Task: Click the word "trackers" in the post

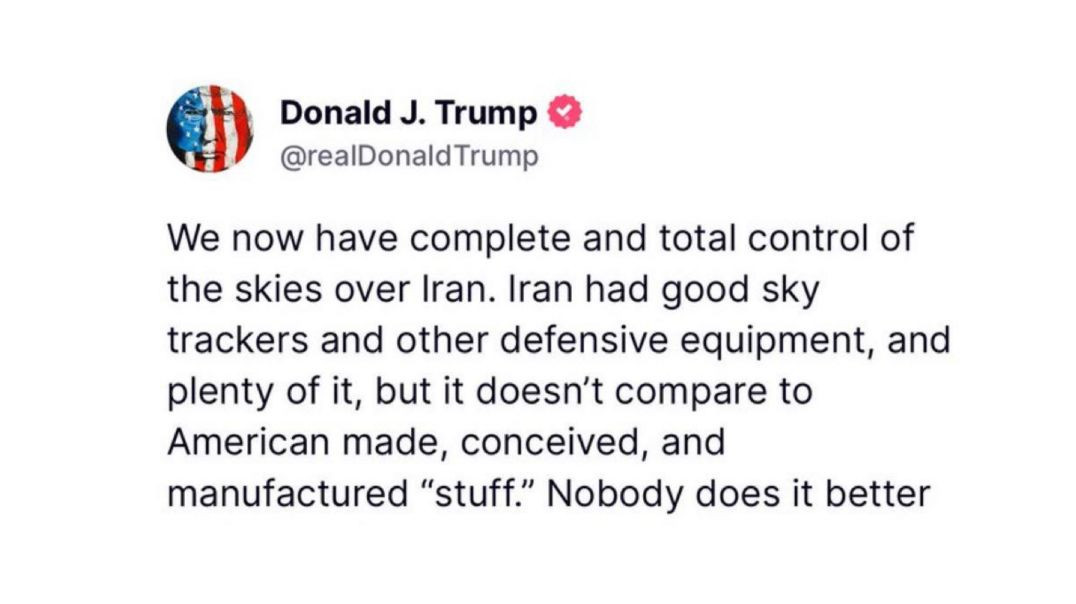Action: (237, 340)
